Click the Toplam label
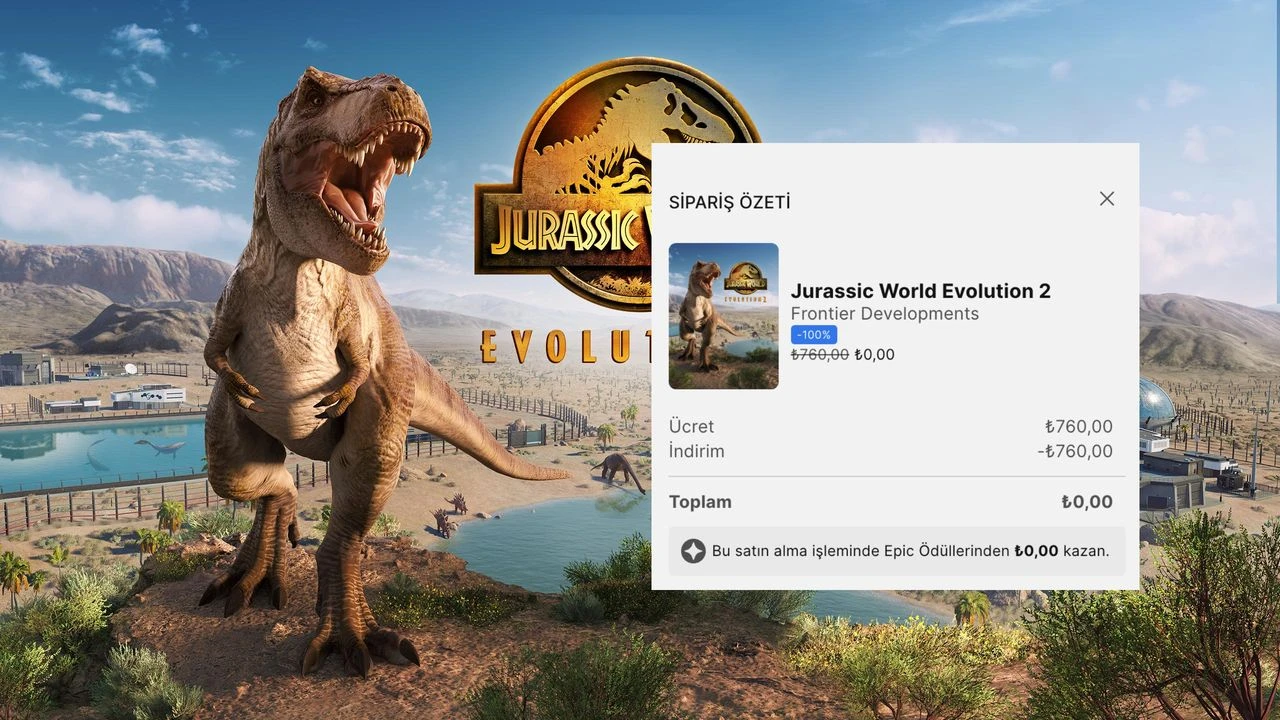This screenshot has width=1280, height=720. (700, 502)
